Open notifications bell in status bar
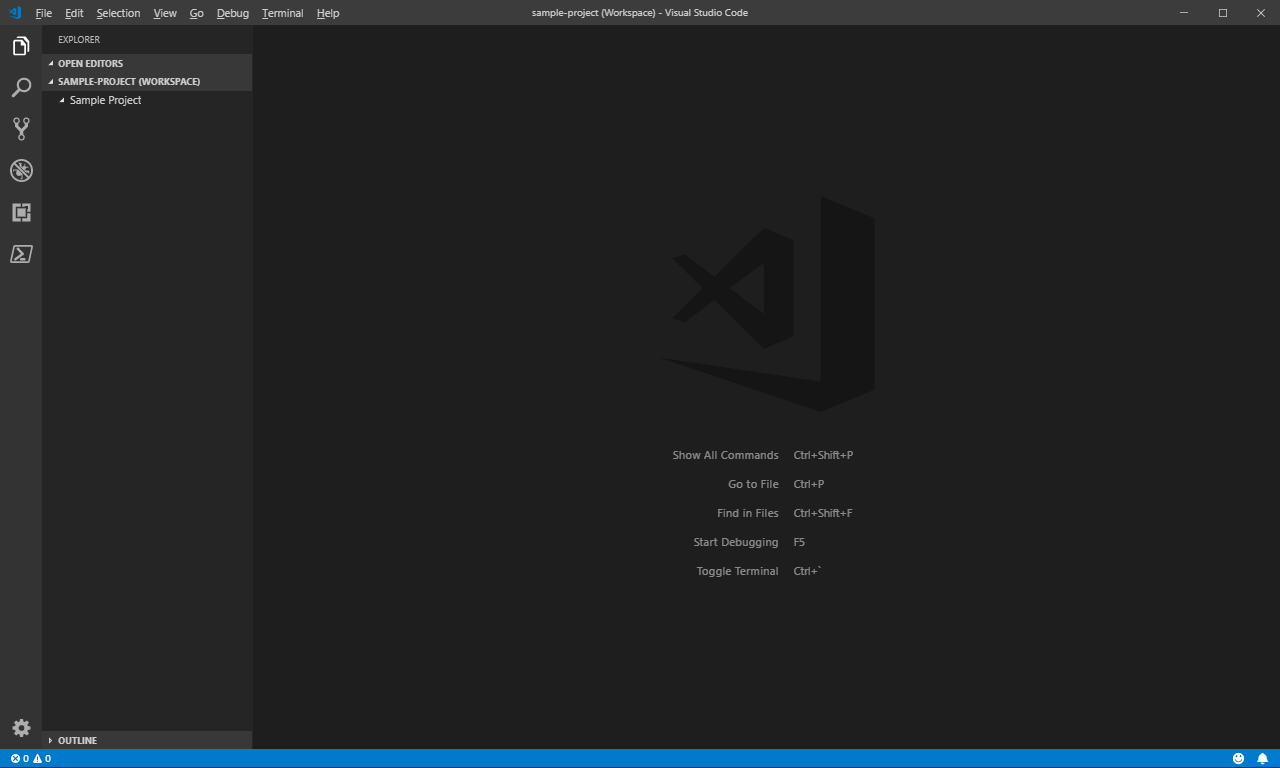 pos(1262,759)
